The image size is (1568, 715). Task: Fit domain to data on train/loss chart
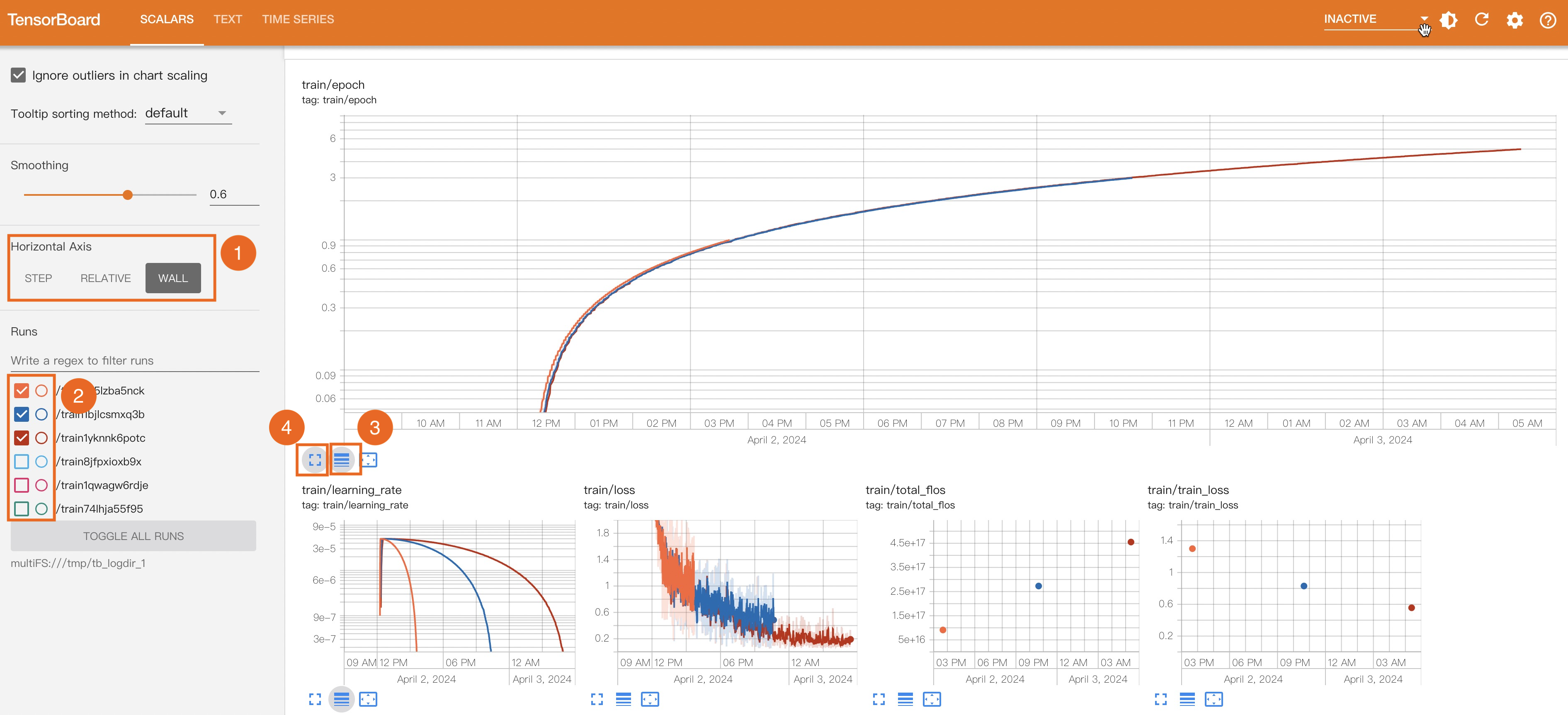pos(650,699)
